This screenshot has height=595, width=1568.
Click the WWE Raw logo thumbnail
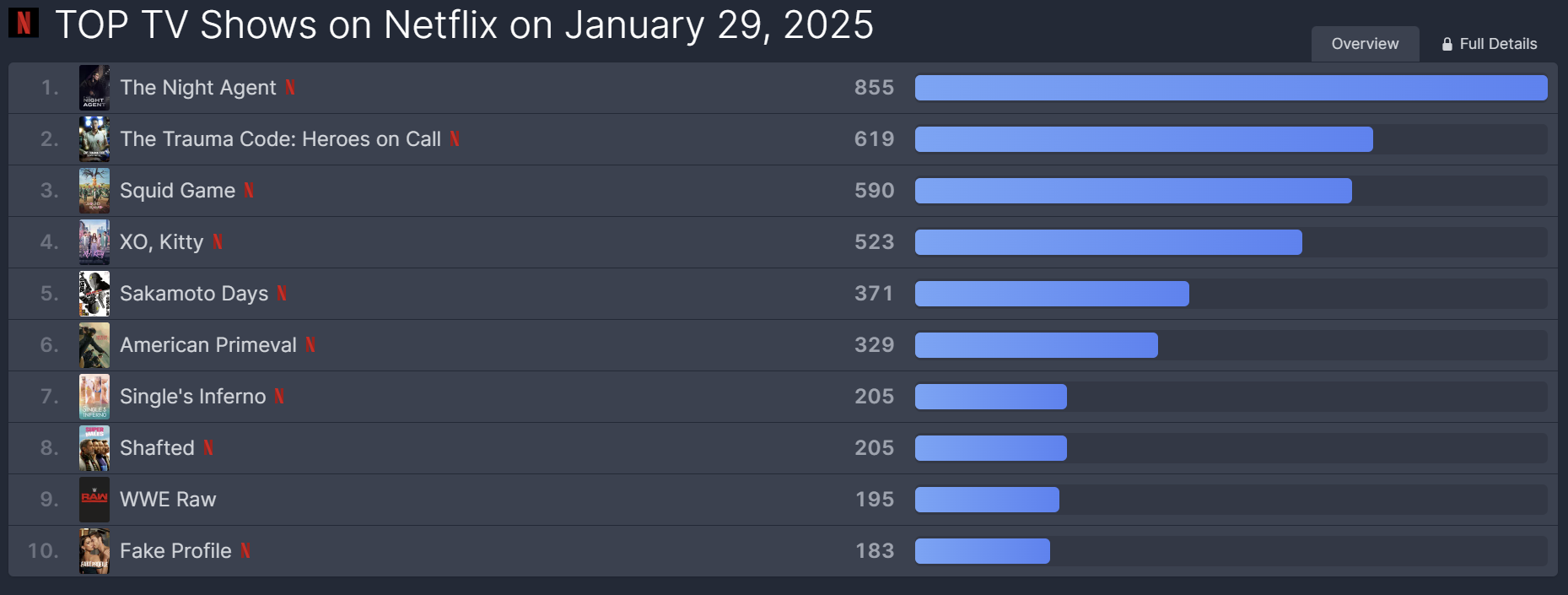coord(94,500)
